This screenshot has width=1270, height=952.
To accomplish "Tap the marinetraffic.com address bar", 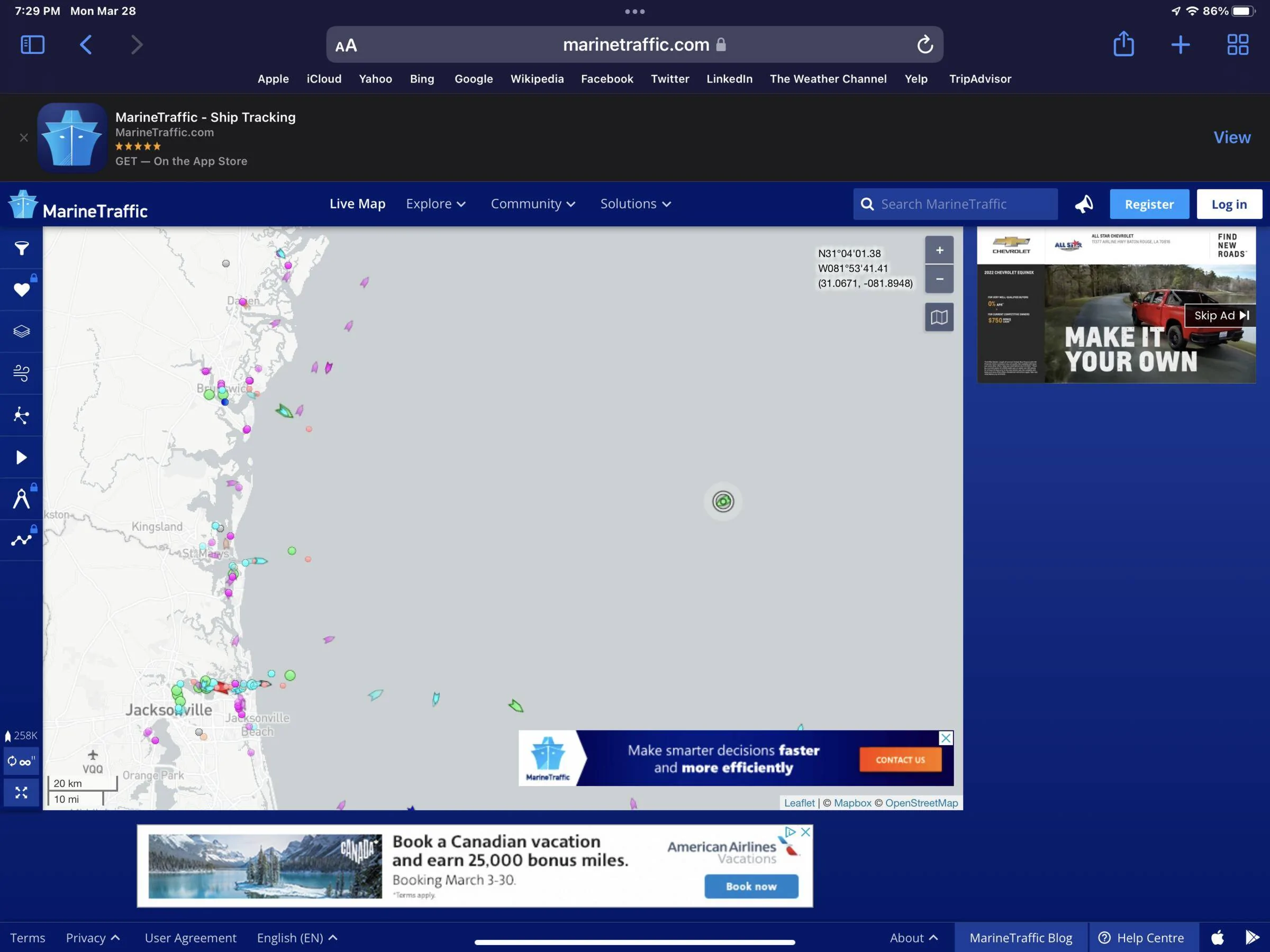I will click(x=634, y=45).
